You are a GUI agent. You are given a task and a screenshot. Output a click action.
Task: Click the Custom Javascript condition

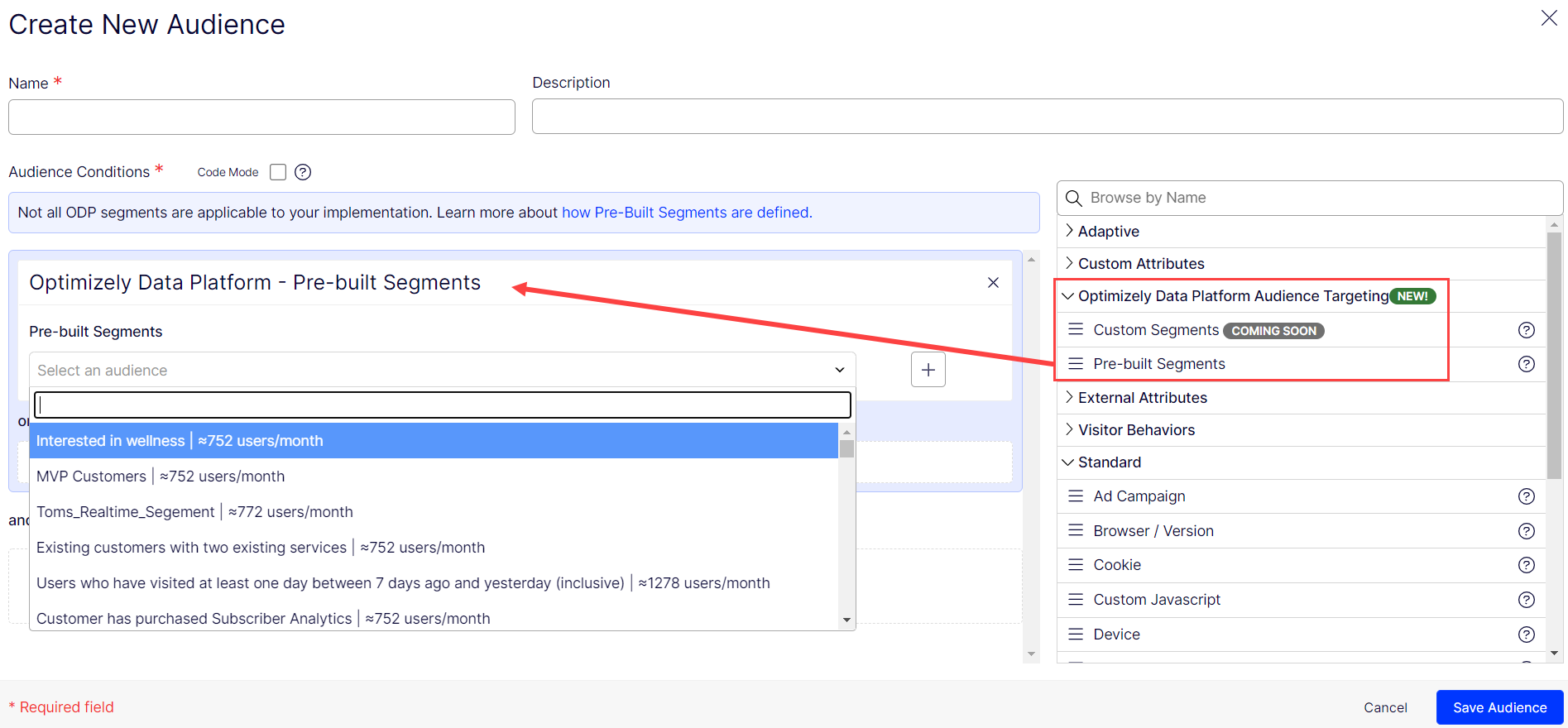(1302, 600)
